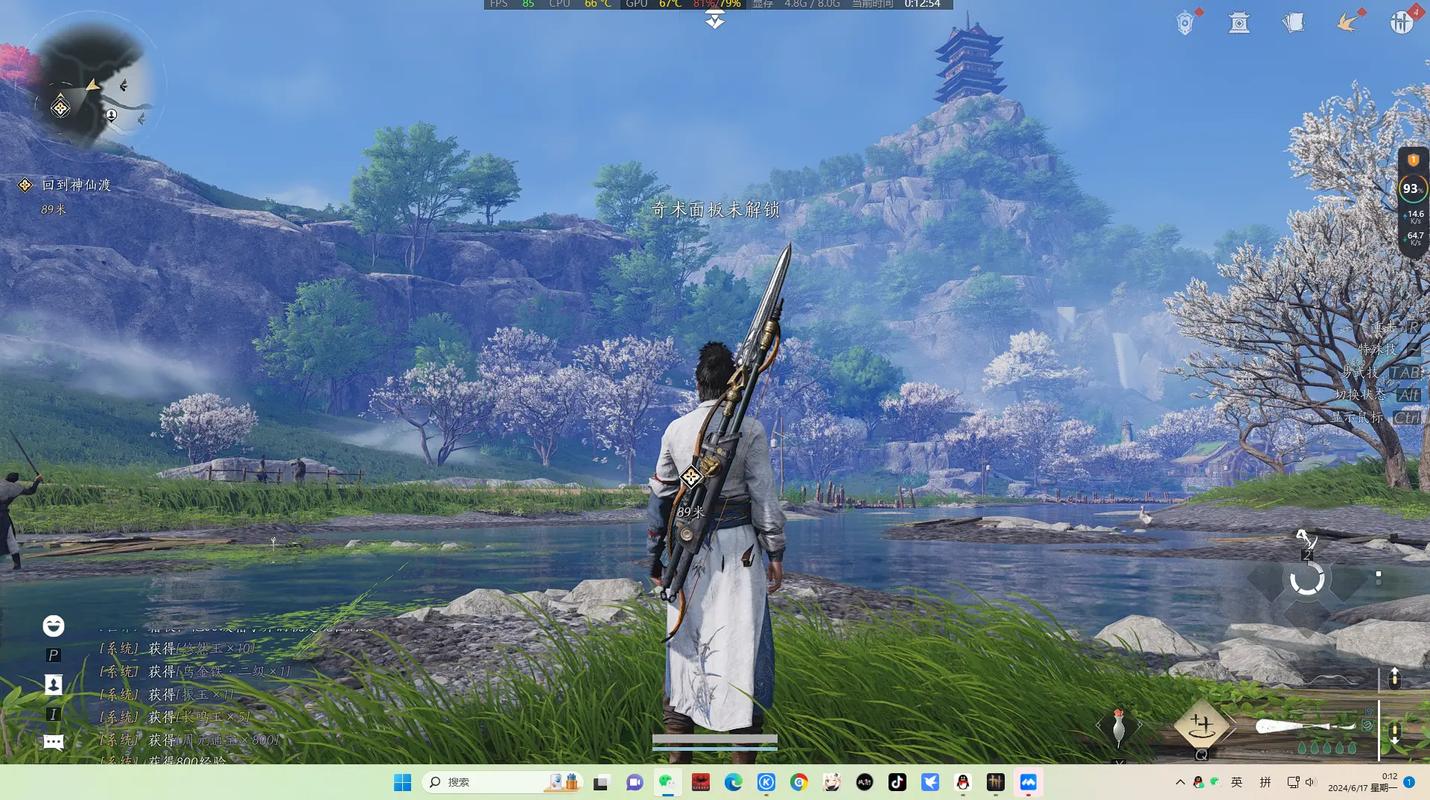Click the feather item slot near Q skill

pos(1119,727)
